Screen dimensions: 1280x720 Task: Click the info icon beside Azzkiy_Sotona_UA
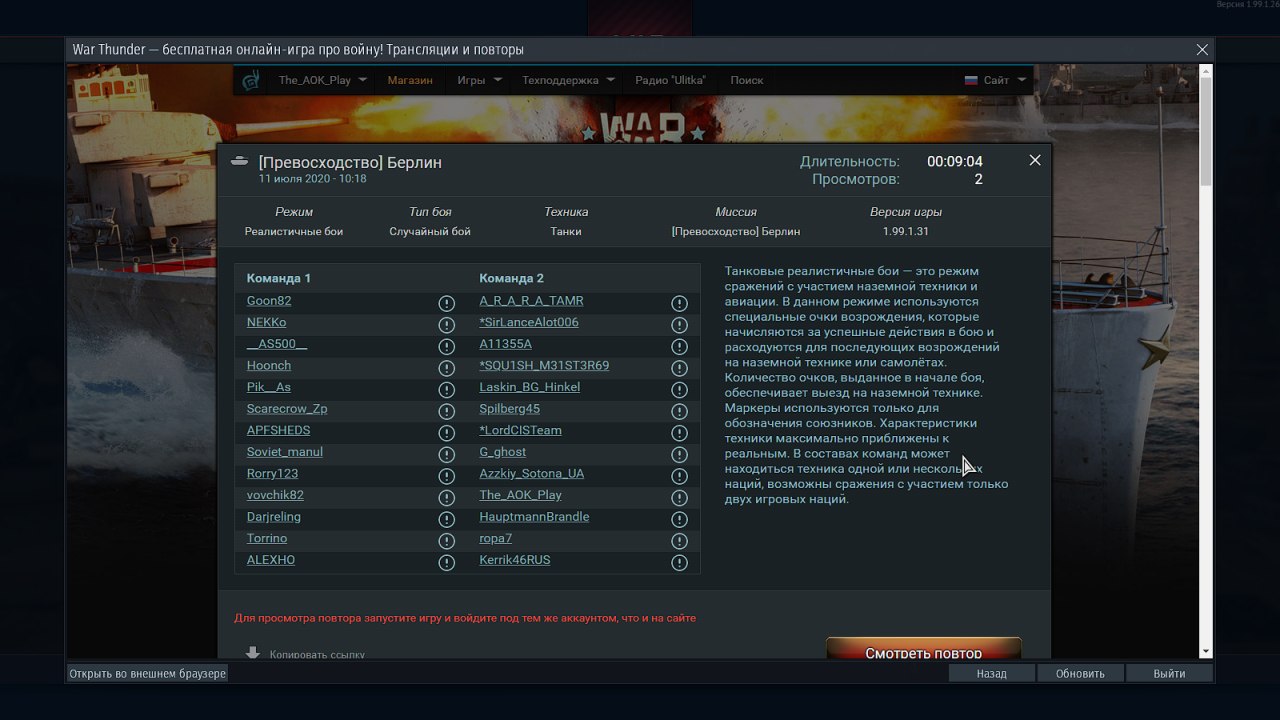[679, 476]
